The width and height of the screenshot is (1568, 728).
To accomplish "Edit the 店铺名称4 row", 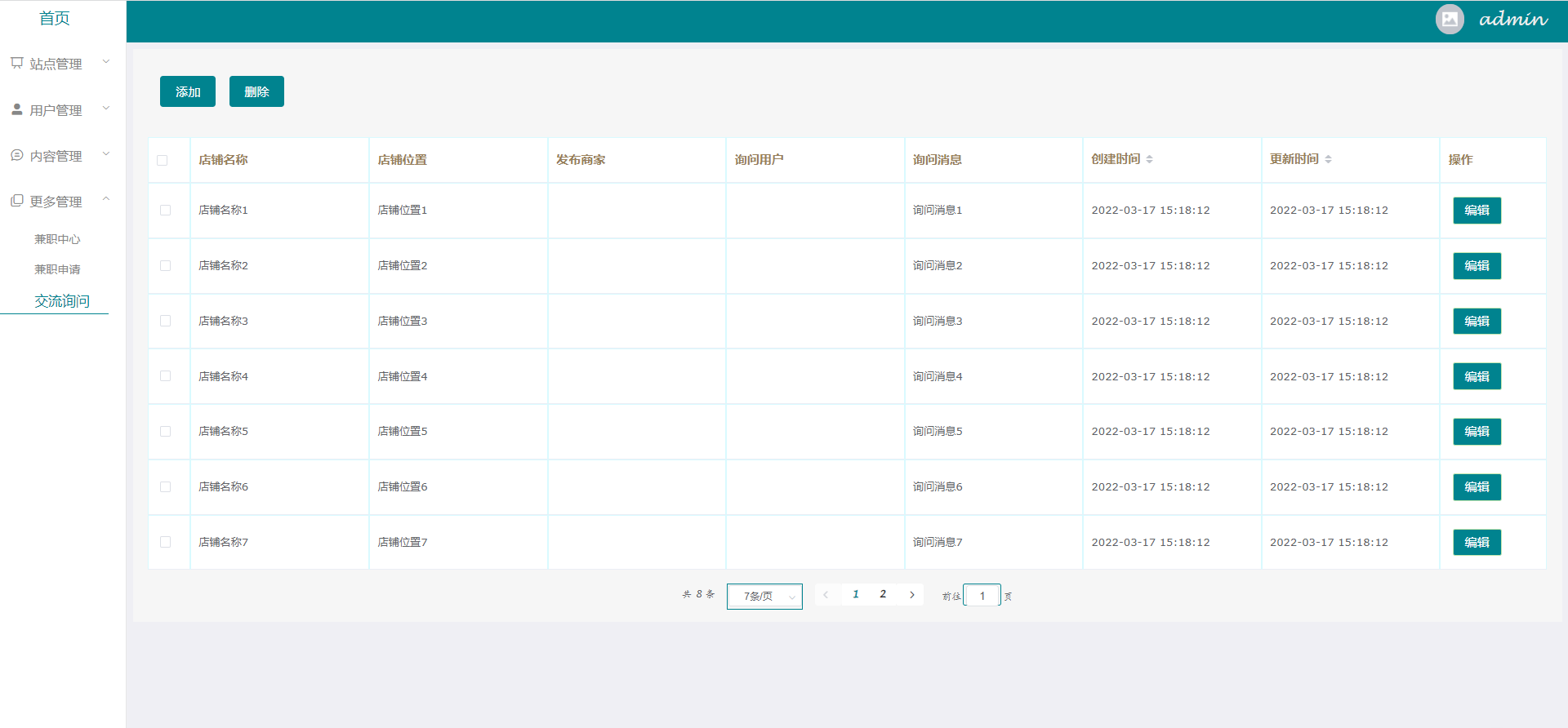I will (x=1477, y=376).
